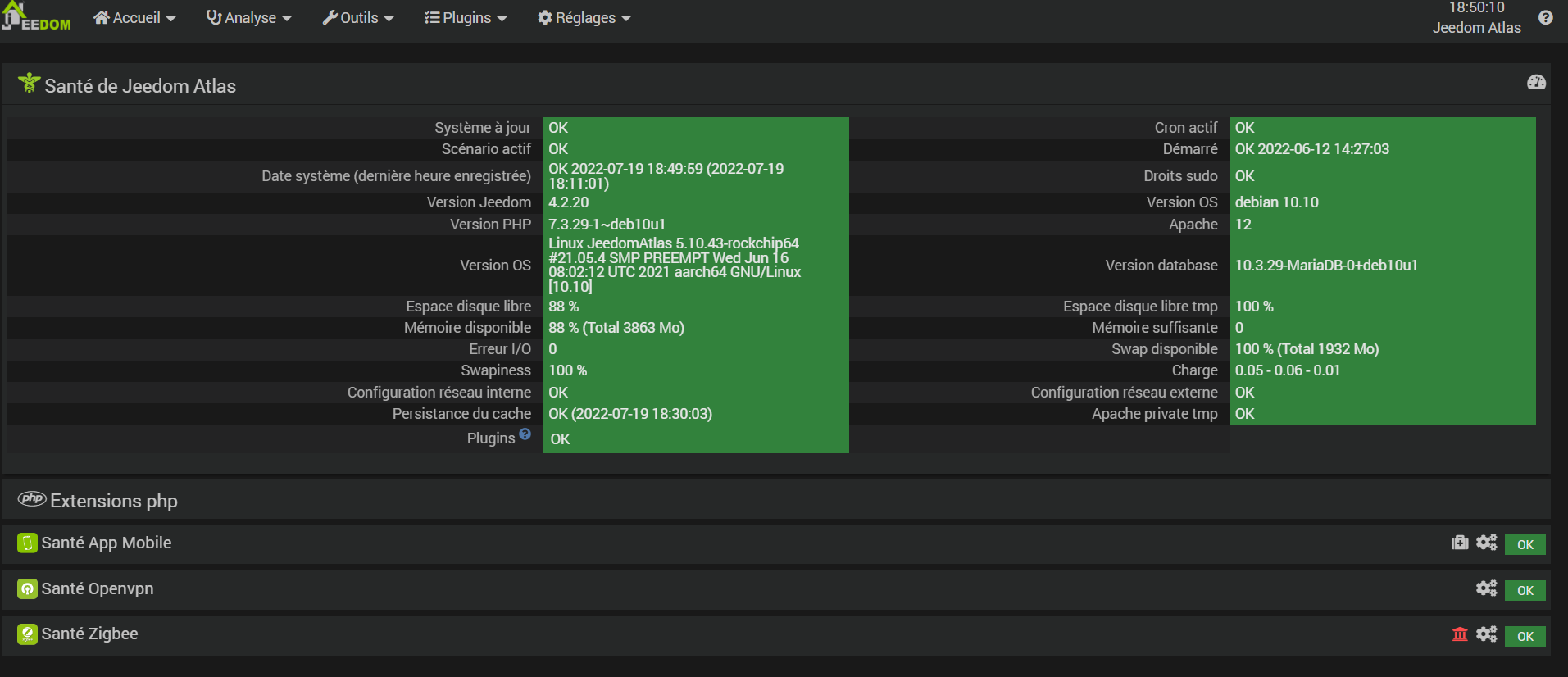Click the Santé de Jeedom Atlas title
The height and width of the screenshot is (677, 1568).
click(140, 86)
